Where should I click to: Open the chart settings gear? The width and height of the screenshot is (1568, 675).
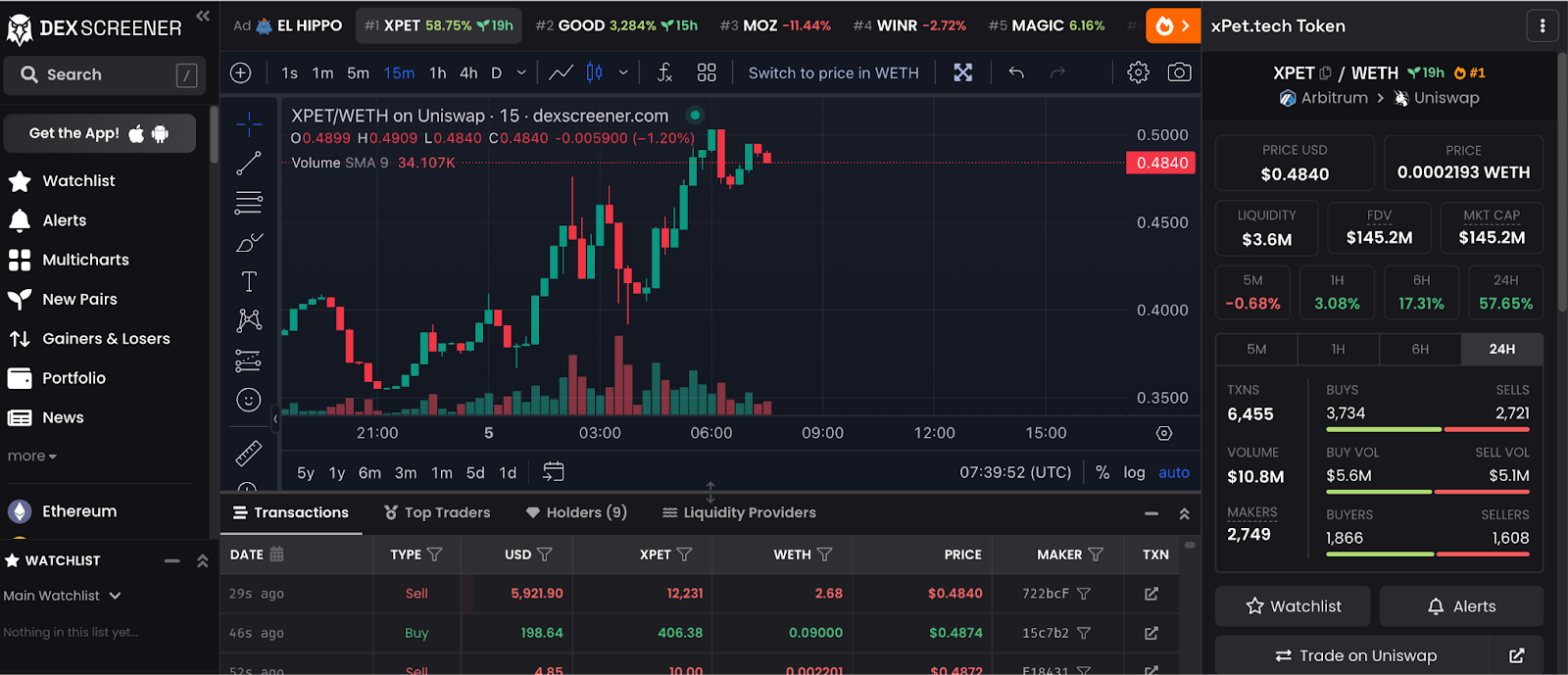click(1138, 72)
